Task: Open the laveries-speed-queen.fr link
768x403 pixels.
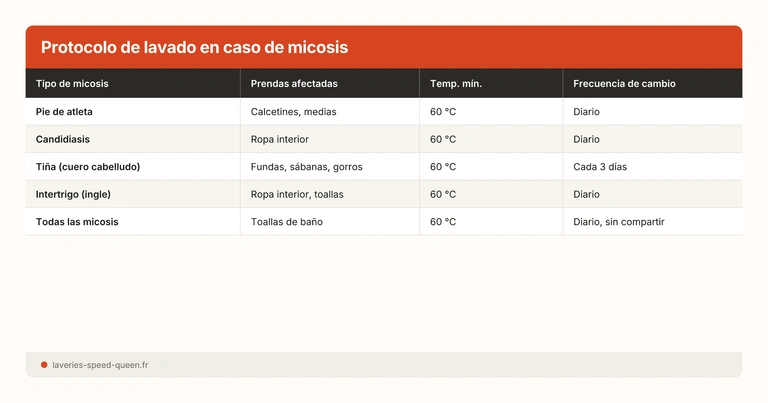Action: [100, 365]
